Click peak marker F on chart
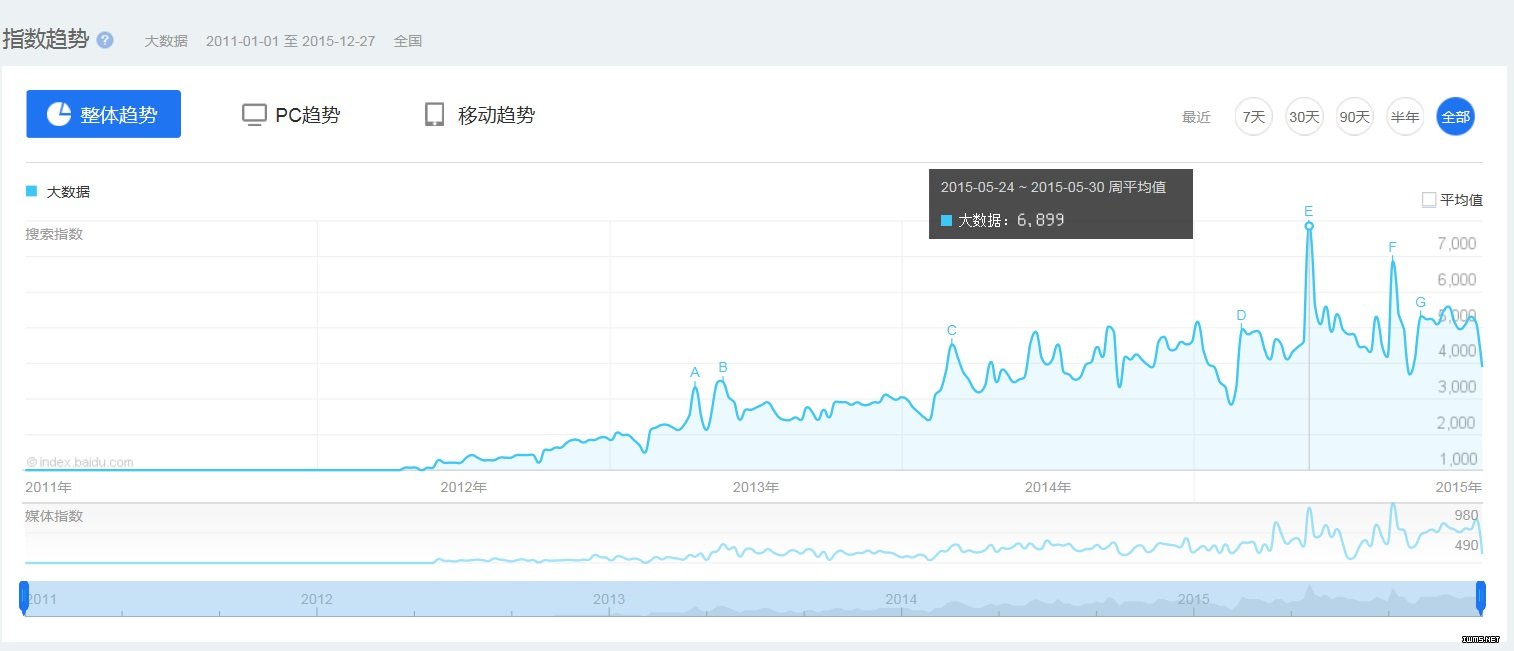 click(1392, 248)
